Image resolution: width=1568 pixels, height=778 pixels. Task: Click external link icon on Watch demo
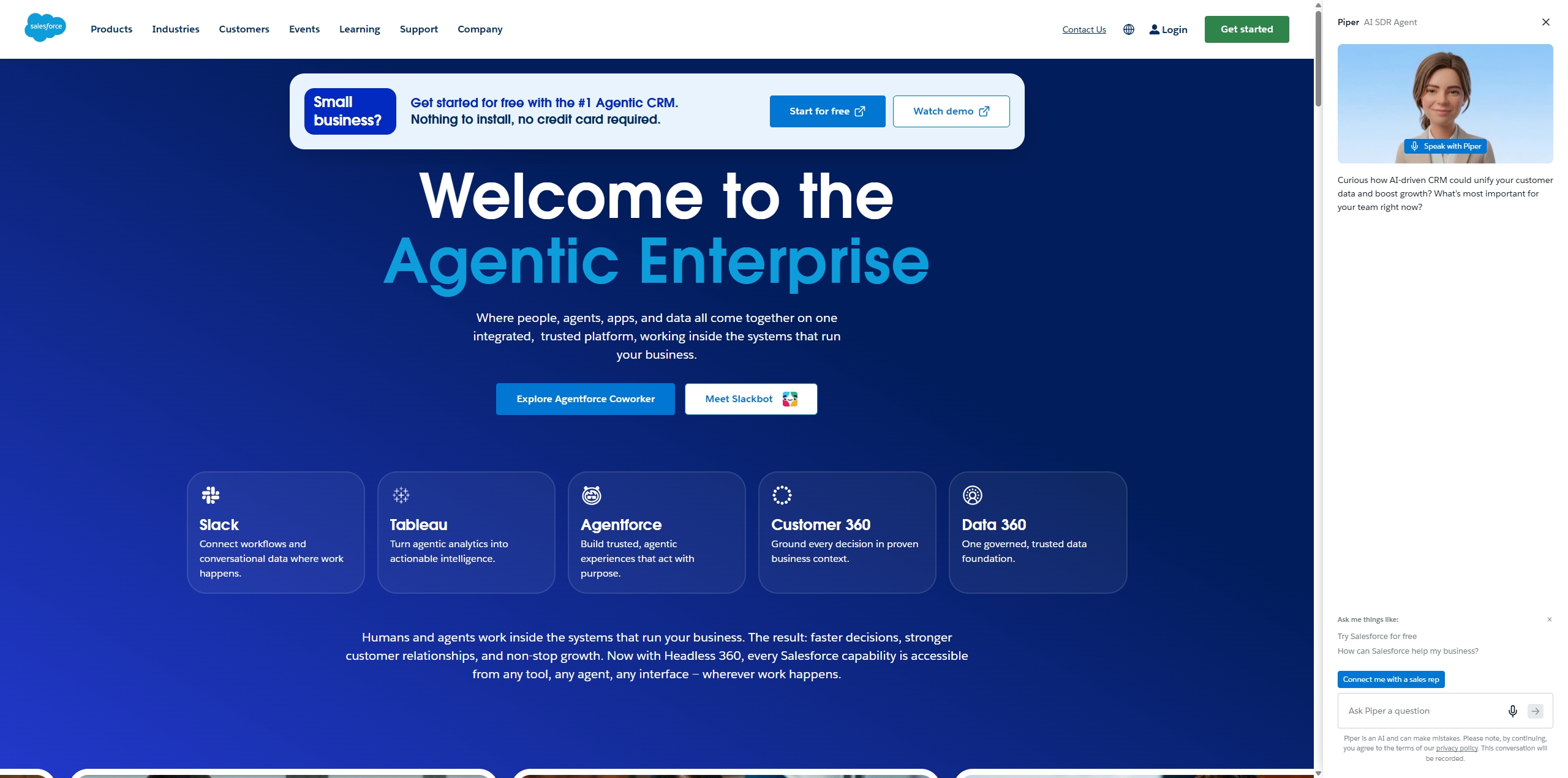tap(984, 111)
